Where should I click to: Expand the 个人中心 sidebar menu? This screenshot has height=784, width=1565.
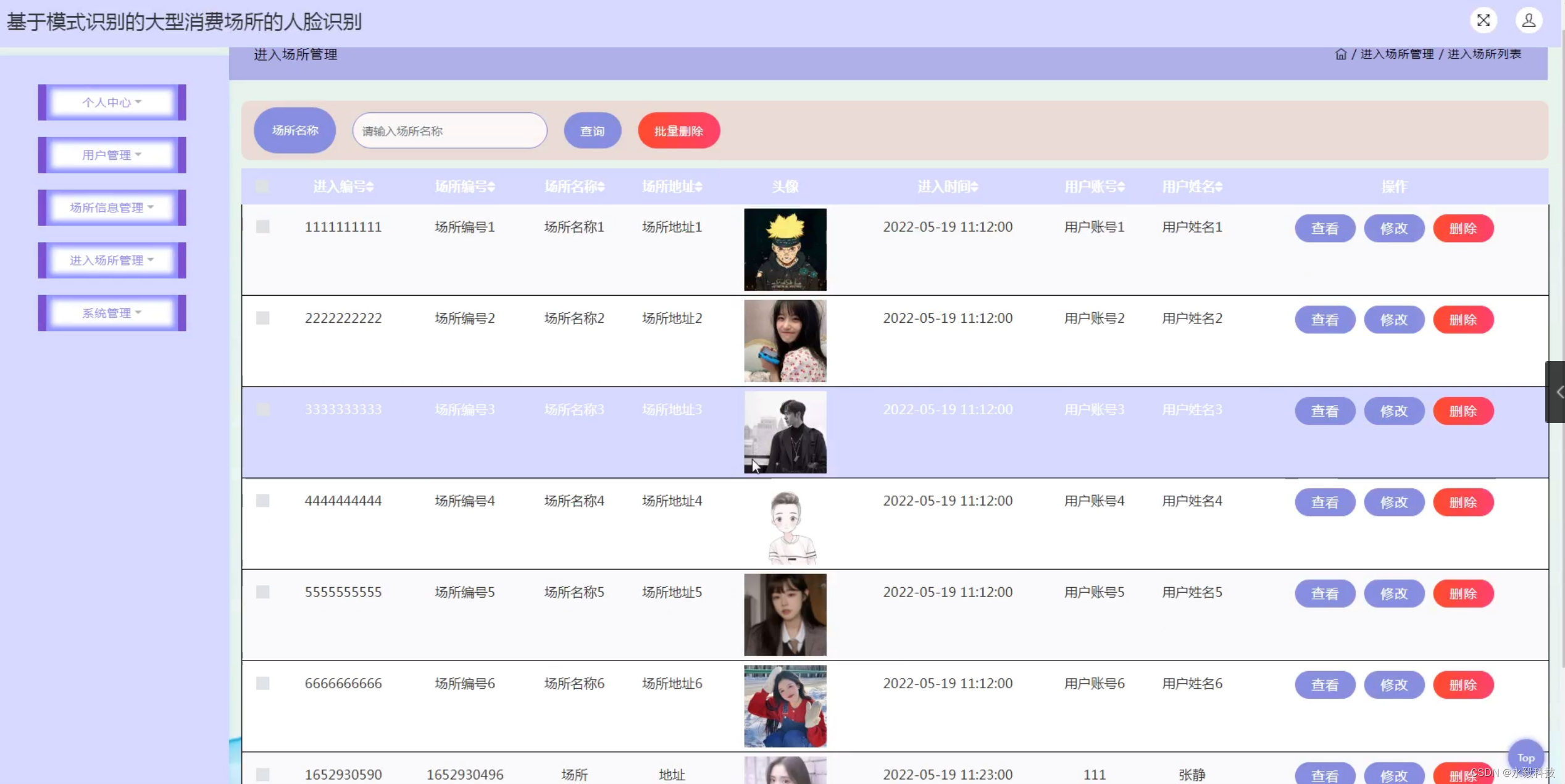click(x=112, y=102)
